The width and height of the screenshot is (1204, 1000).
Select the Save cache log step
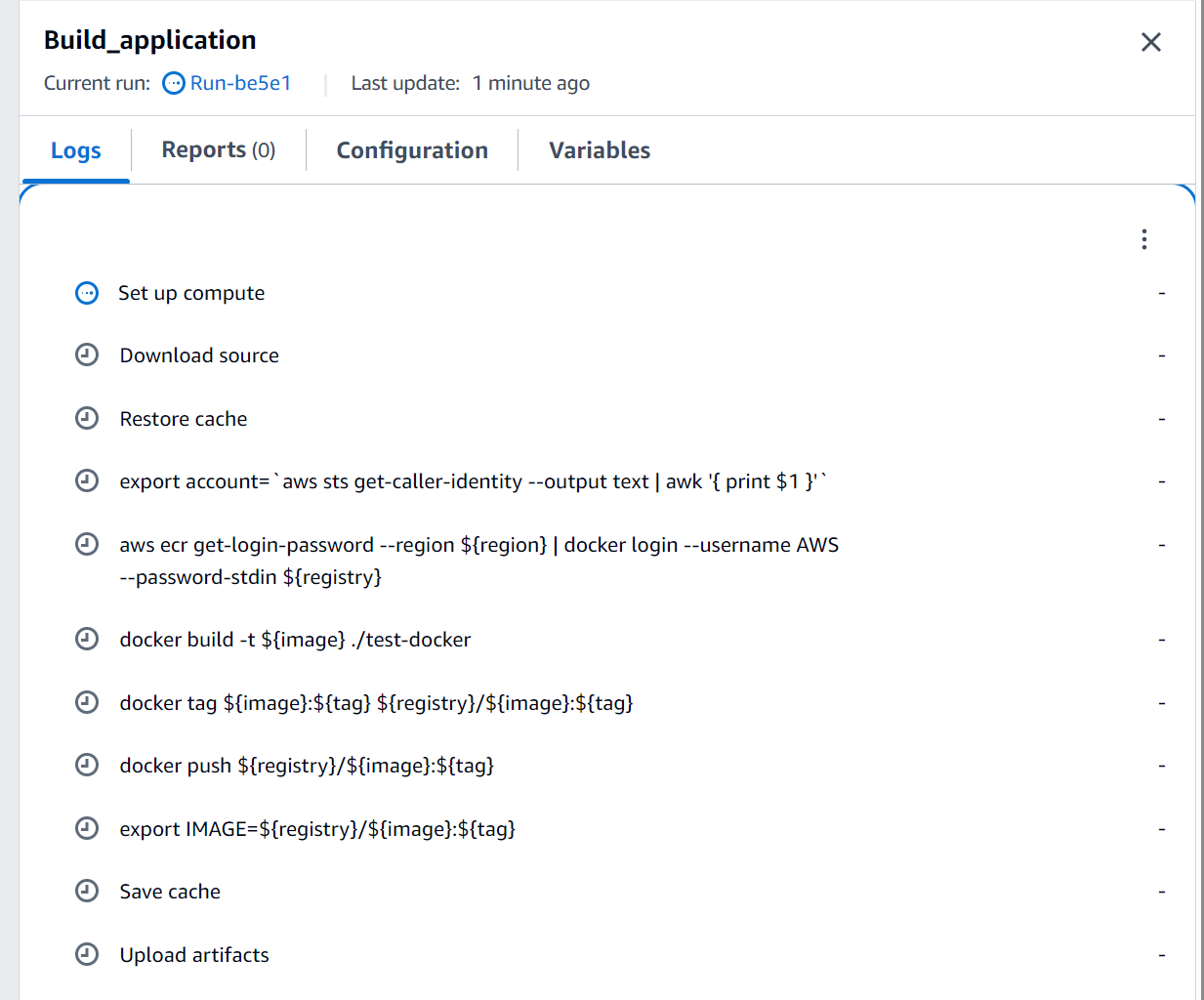170,892
